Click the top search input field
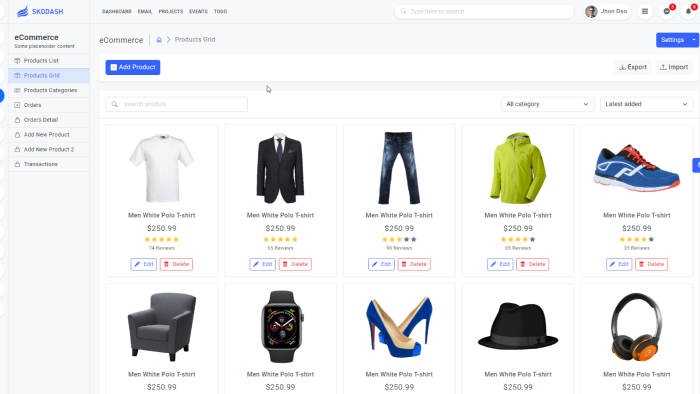Screen dimensions: 700x394 484,12
